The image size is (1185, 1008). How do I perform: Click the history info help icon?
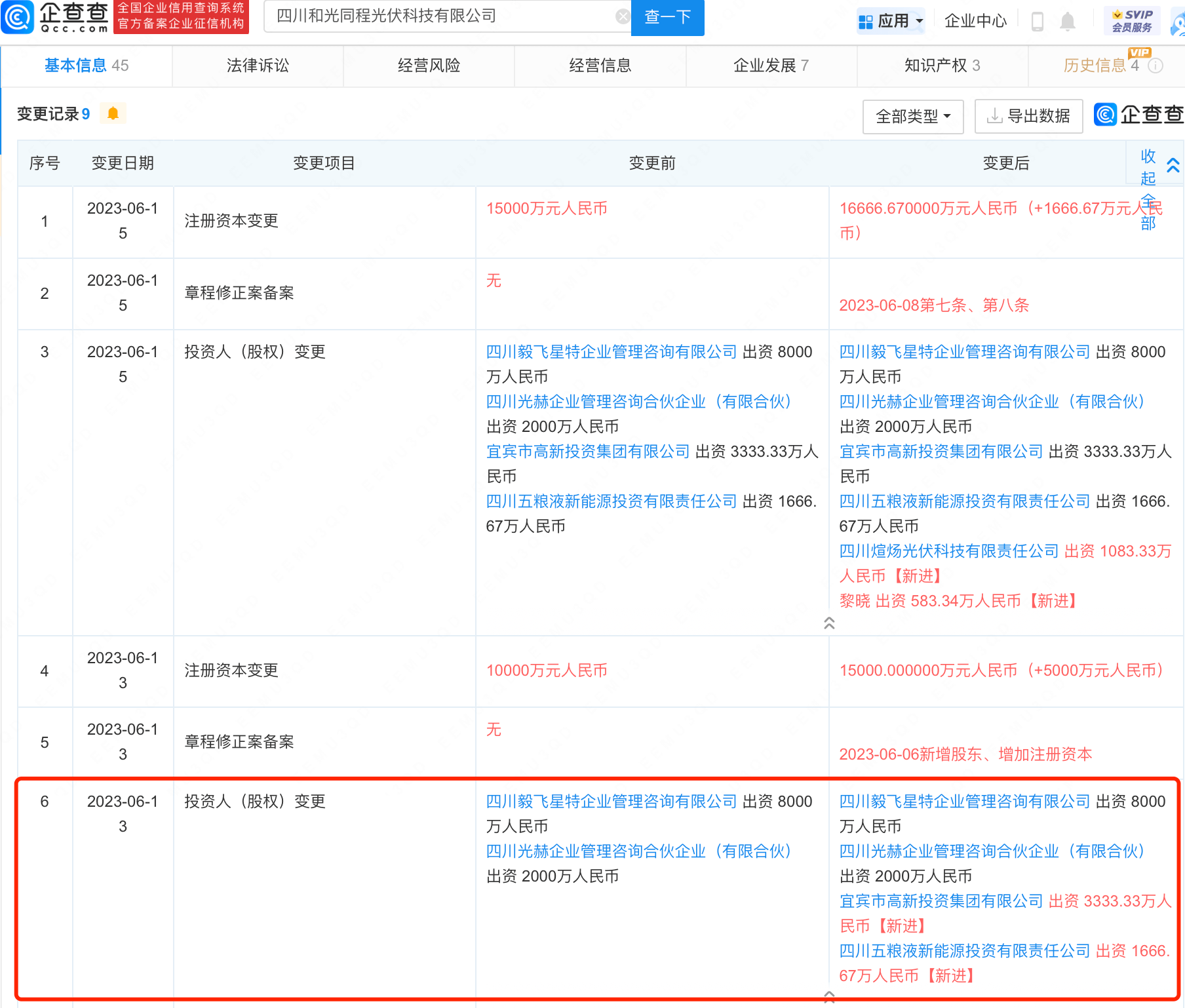(x=1156, y=66)
